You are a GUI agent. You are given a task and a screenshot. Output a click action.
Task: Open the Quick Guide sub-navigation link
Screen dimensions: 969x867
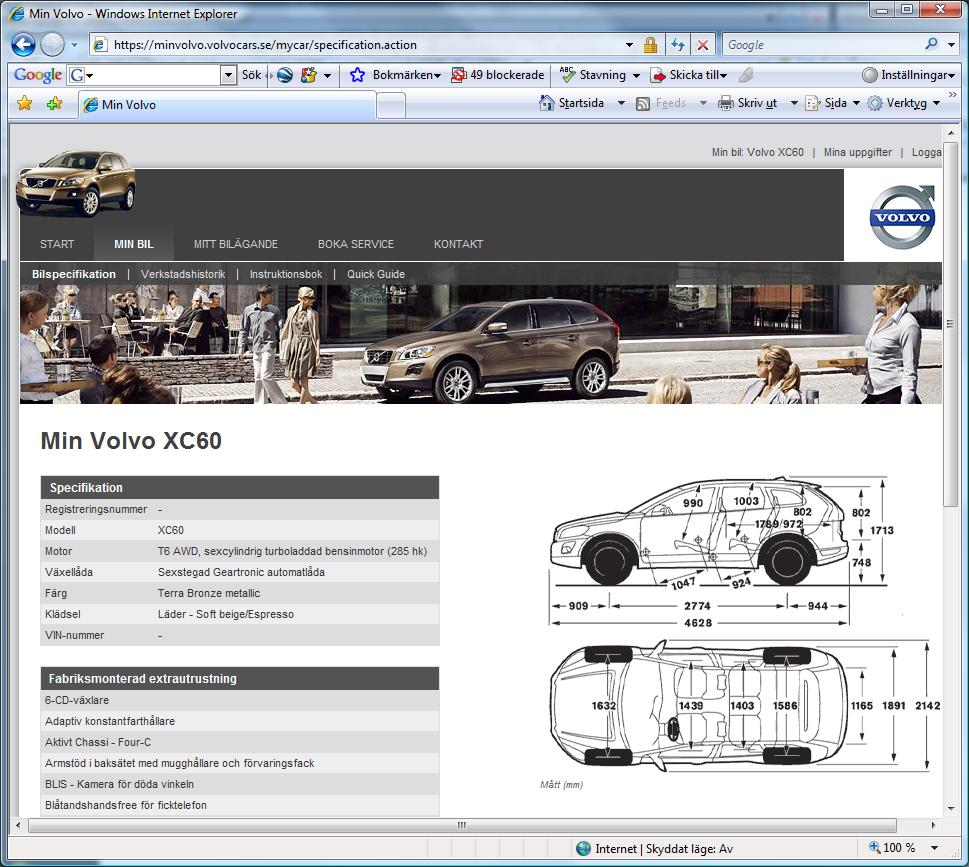pos(376,274)
